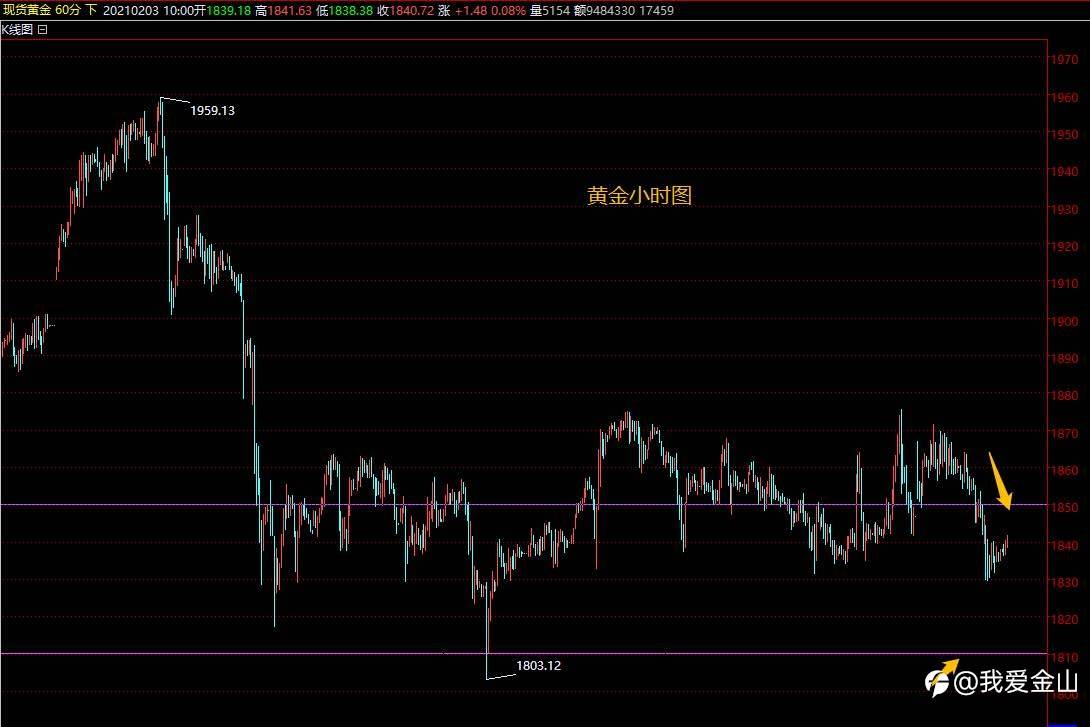Click the 收1840.72 closing price readout
Screen dimensions: 1090x727
405,10
